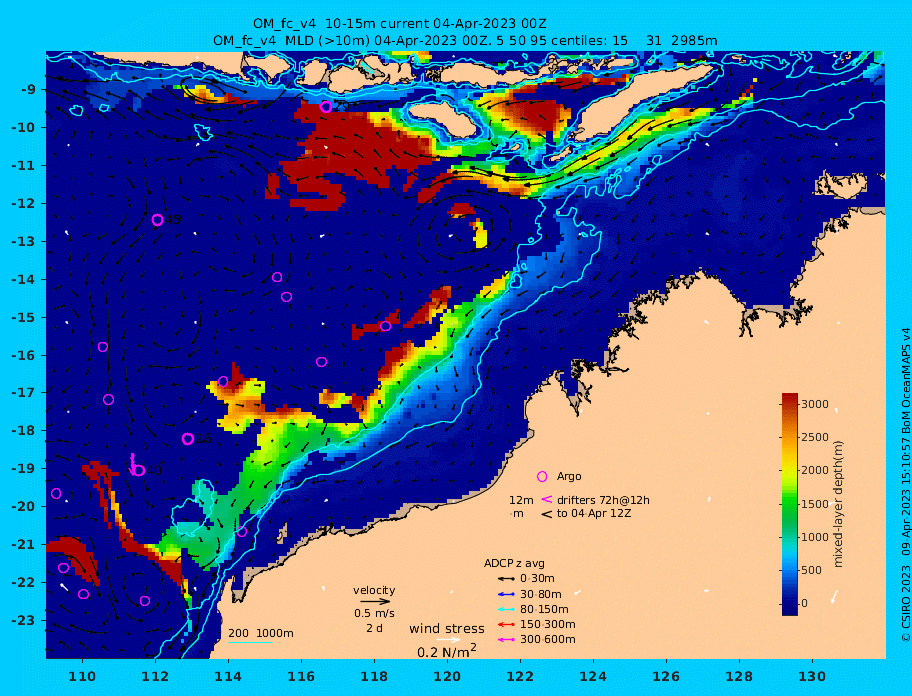
Task: Click the '10-15m current 04-Apr-2023 00Z' title line
Action: (400, 24)
